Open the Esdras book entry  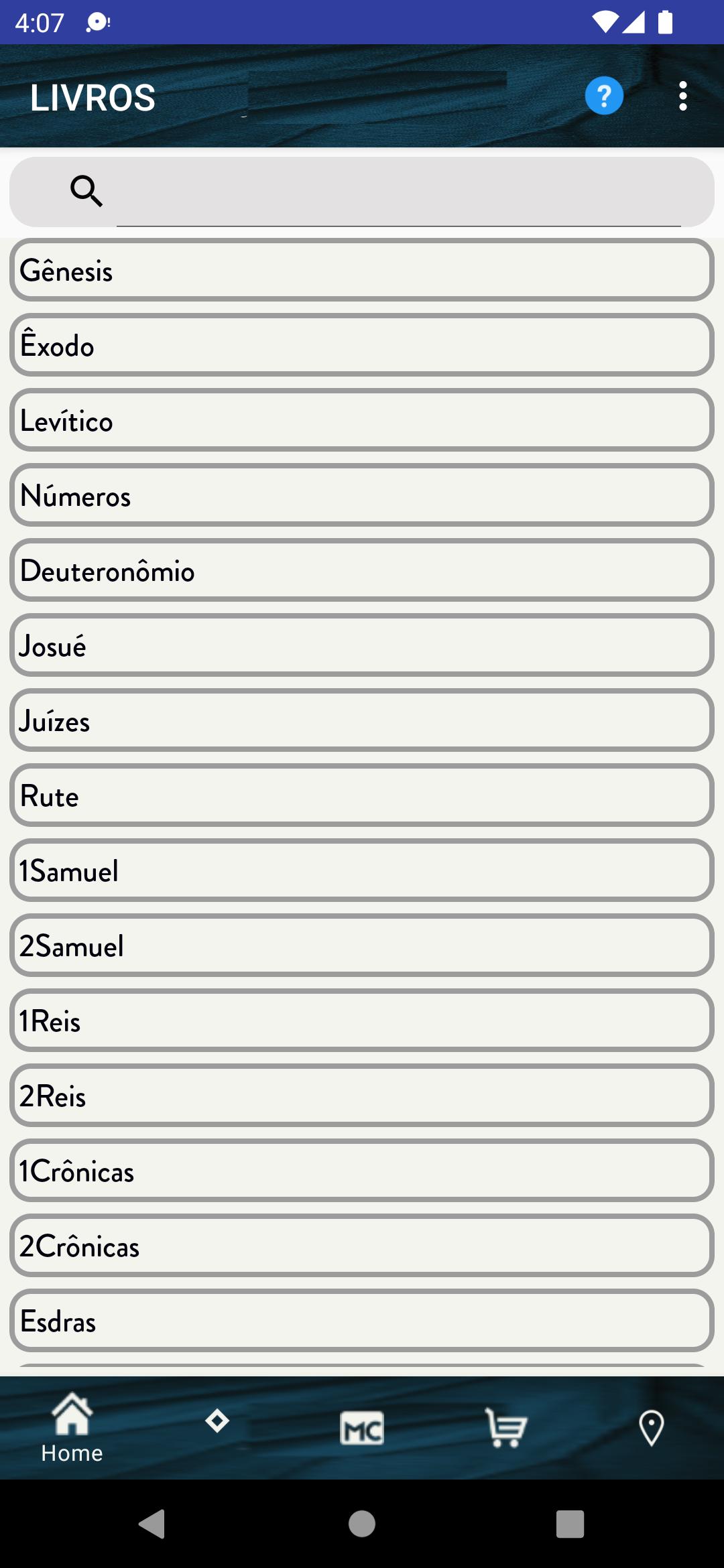pyautogui.click(x=362, y=1321)
